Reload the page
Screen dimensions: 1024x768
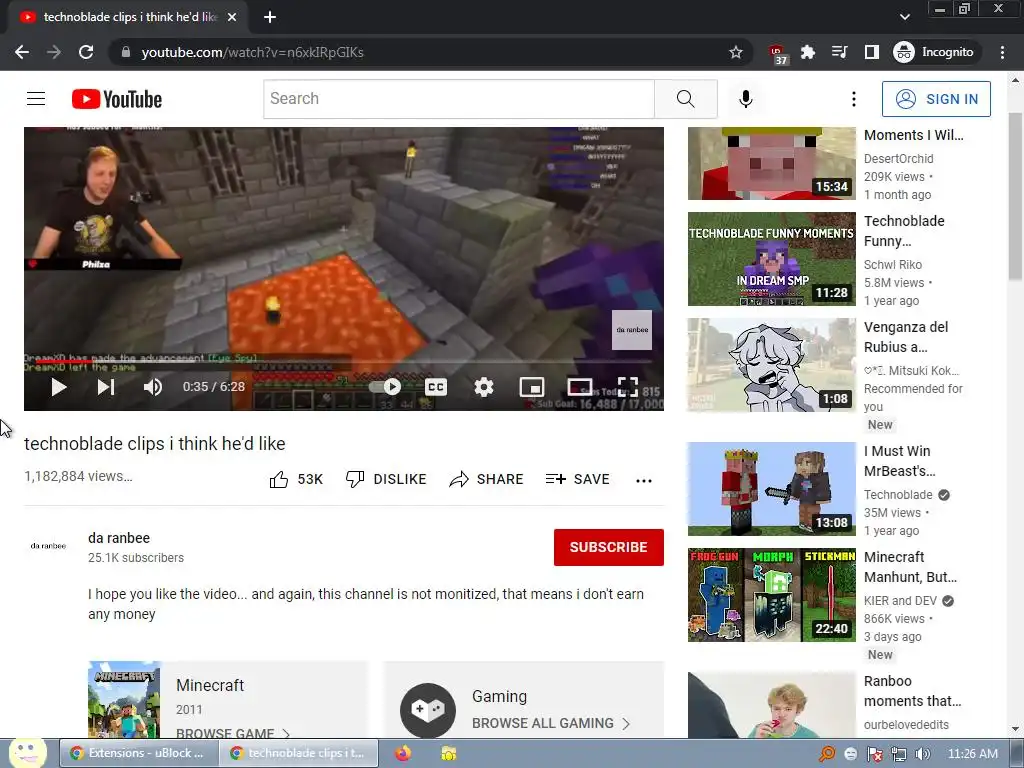coord(86,52)
